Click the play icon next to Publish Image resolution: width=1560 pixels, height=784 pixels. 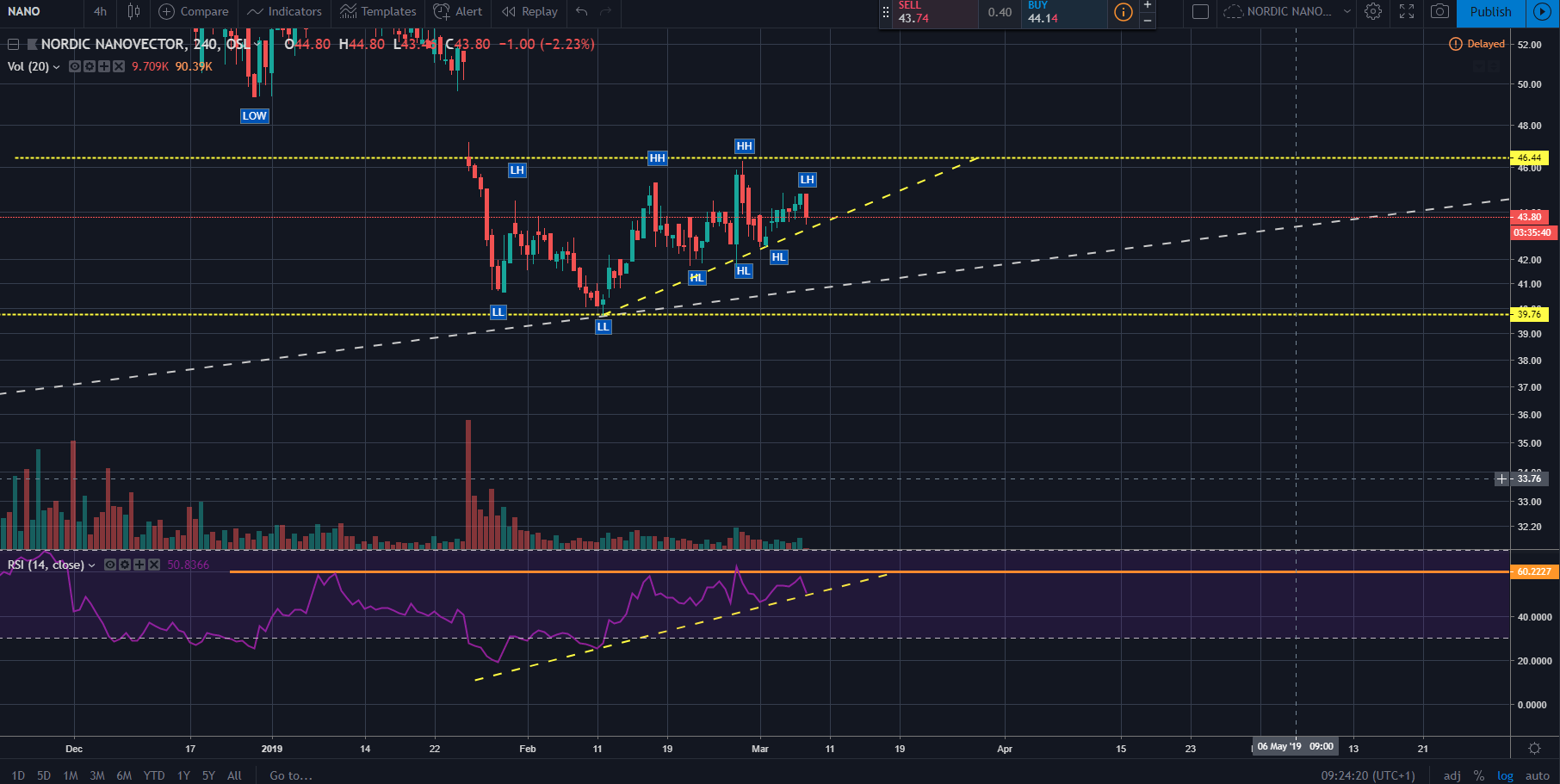tap(1543, 11)
